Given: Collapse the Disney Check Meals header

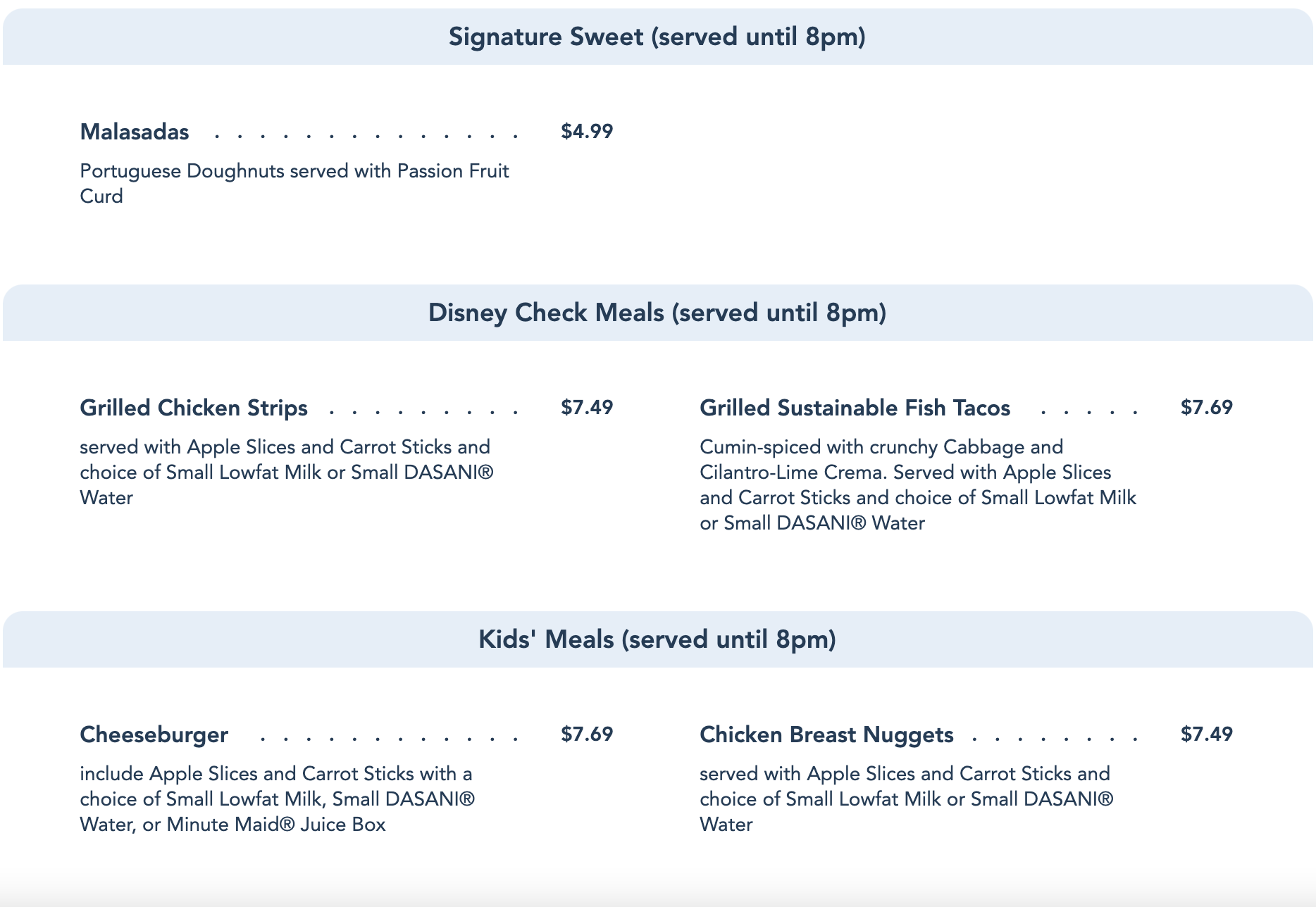Looking at the screenshot, I should pos(657,313).
